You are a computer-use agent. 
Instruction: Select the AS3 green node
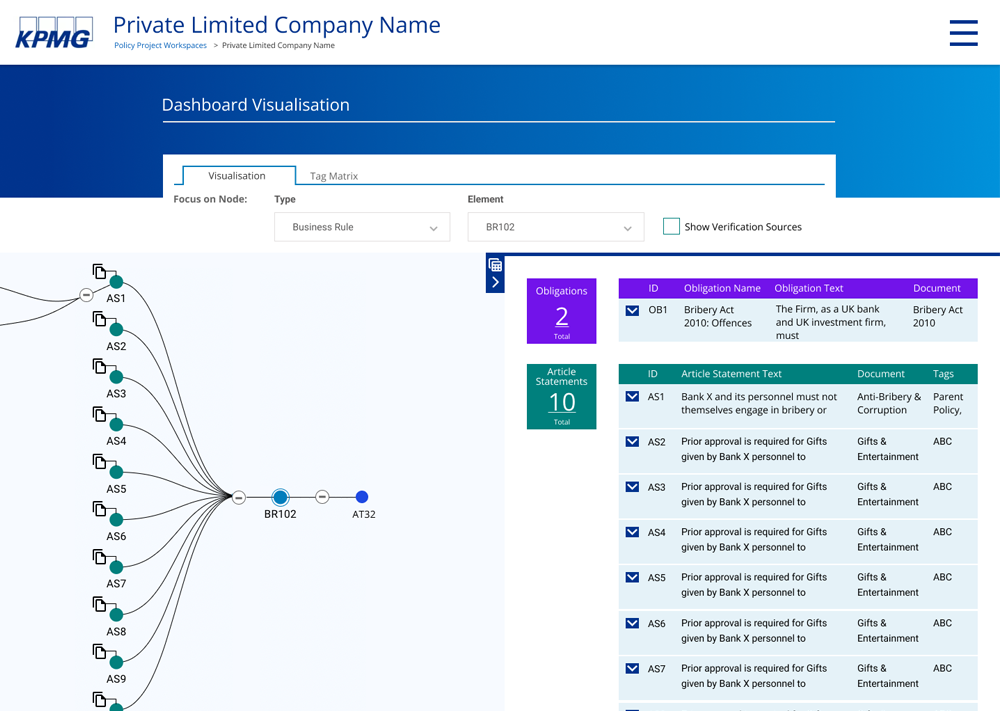point(116,377)
